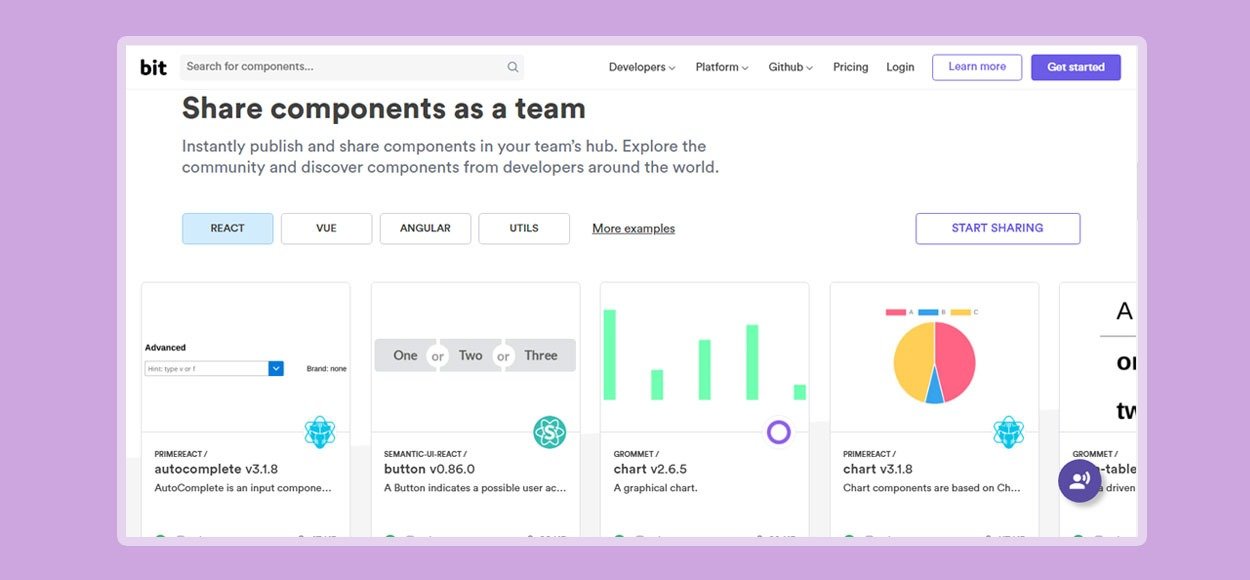The height and width of the screenshot is (580, 1250).
Task: Select the VUE tab
Action: coord(326,228)
